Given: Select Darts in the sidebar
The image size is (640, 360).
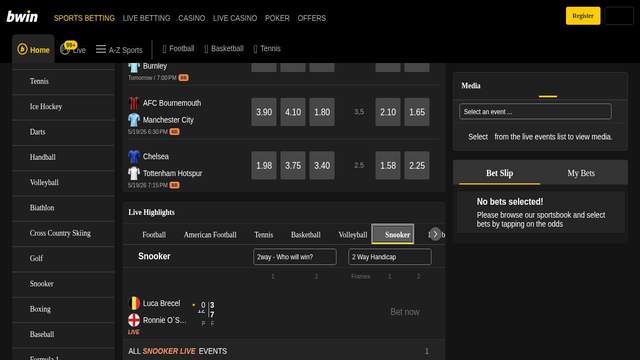Looking at the screenshot, I should tap(63, 132).
